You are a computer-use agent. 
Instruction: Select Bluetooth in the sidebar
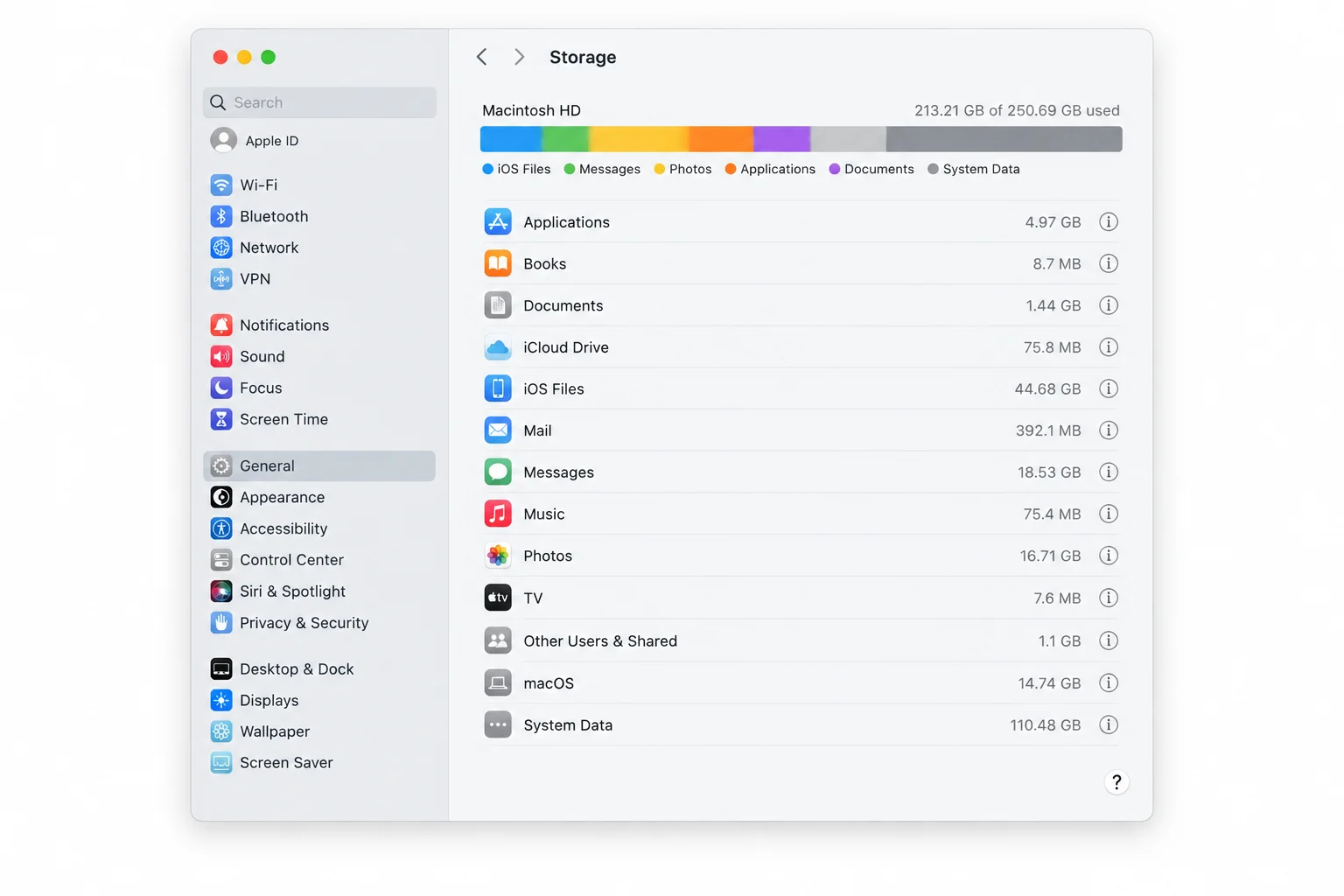click(319, 216)
